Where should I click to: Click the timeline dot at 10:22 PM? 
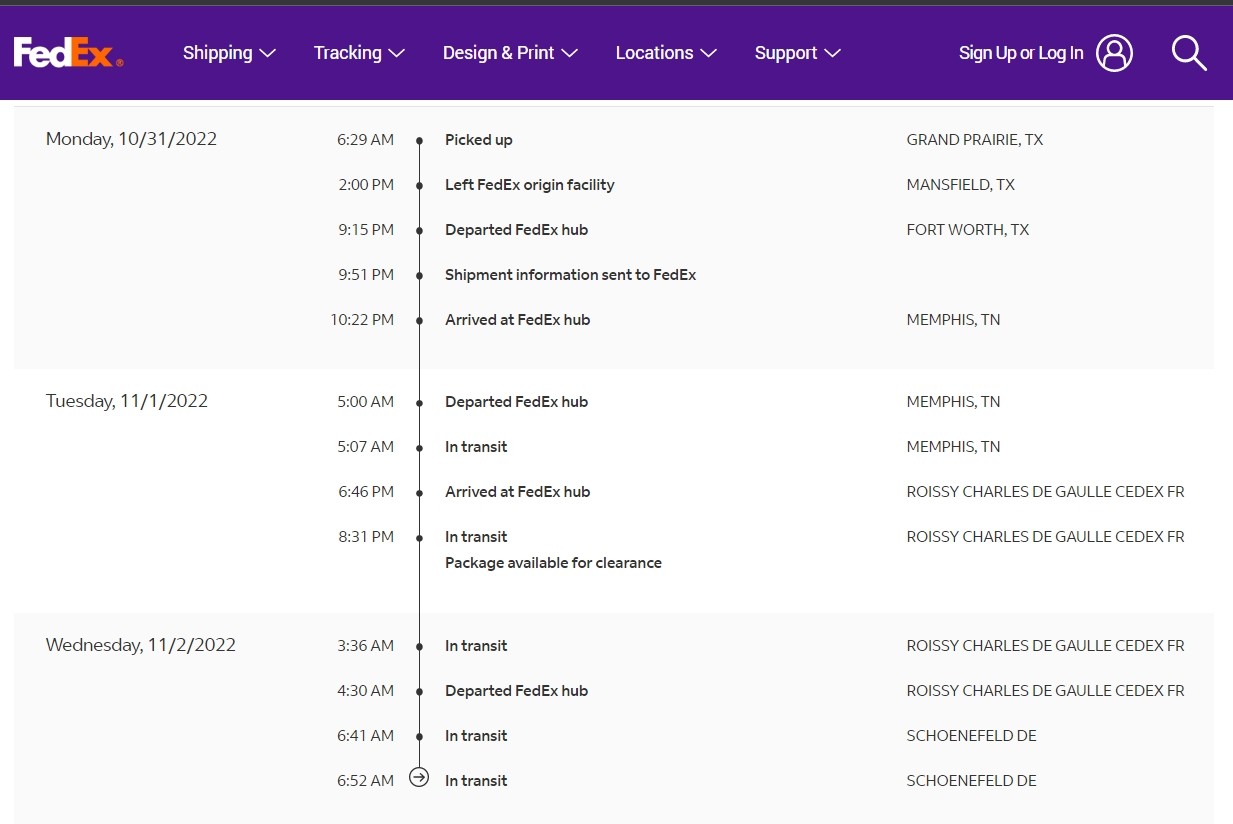(x=420, y=321)
